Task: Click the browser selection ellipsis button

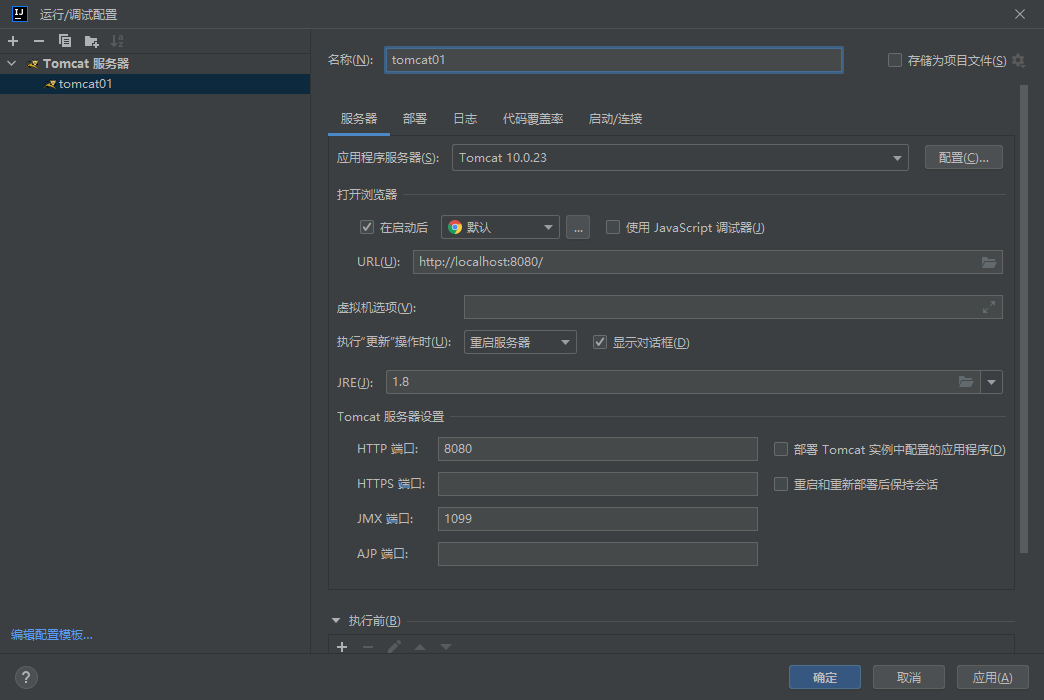Action: [578, 228]
